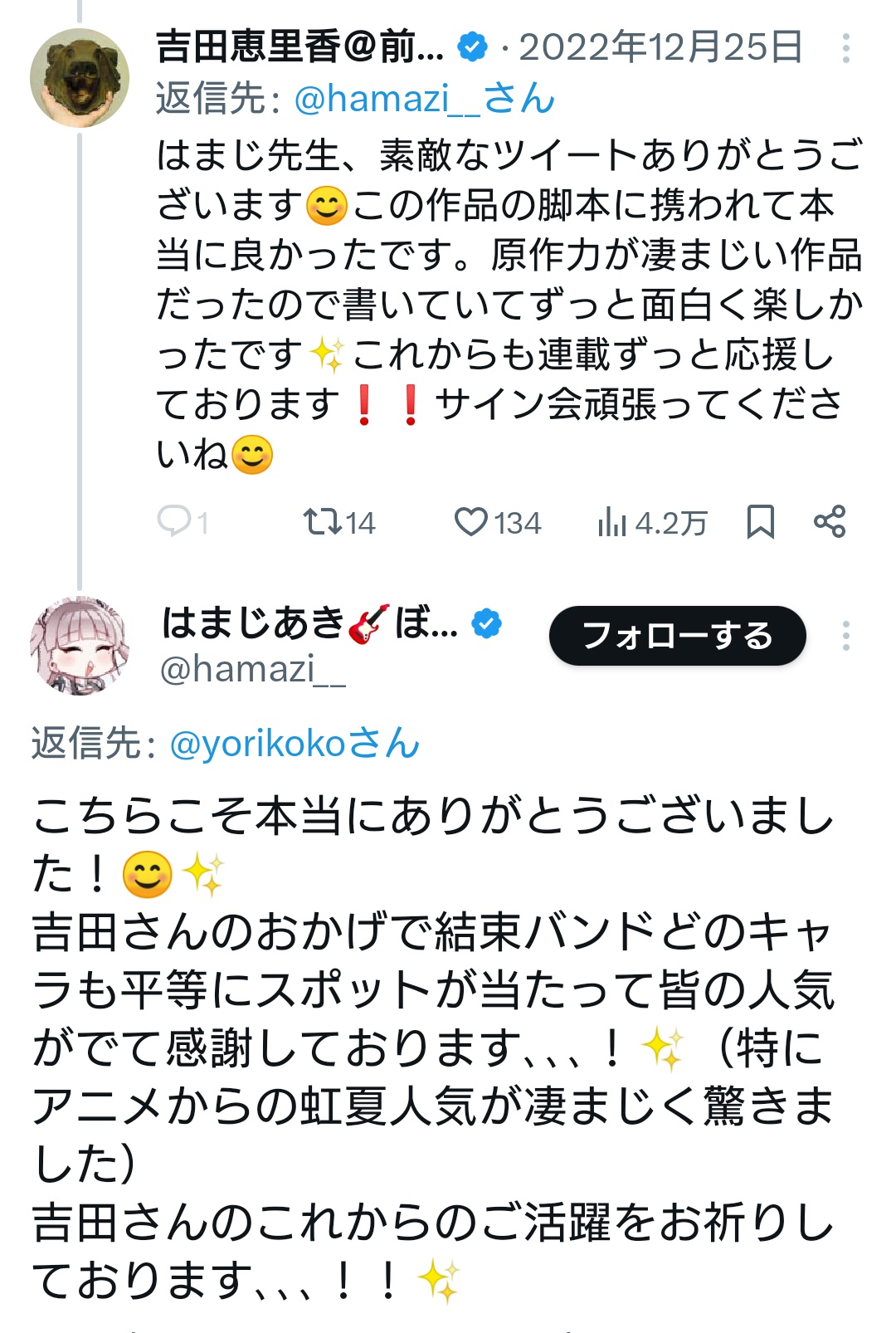
Task: Bookmark Yoshida Erika's tweet
Action: tap(760, 522)
